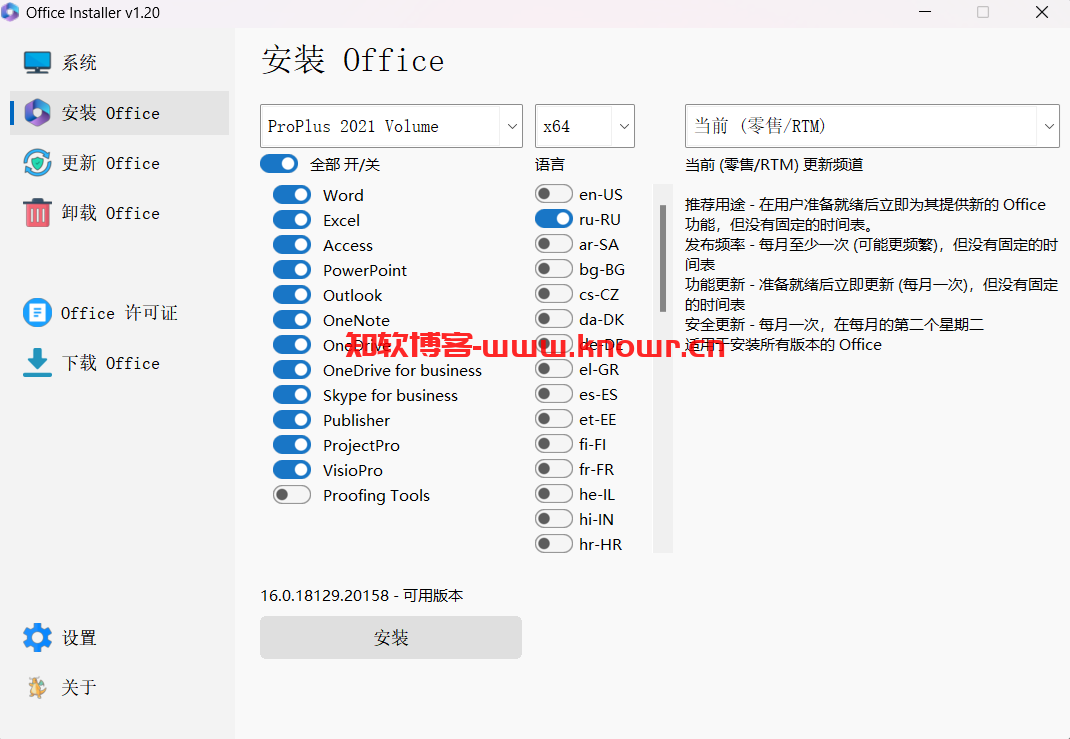Turn on the da-DK language toggle
The height and width of the screenshot is (739, 1070).
553,319
